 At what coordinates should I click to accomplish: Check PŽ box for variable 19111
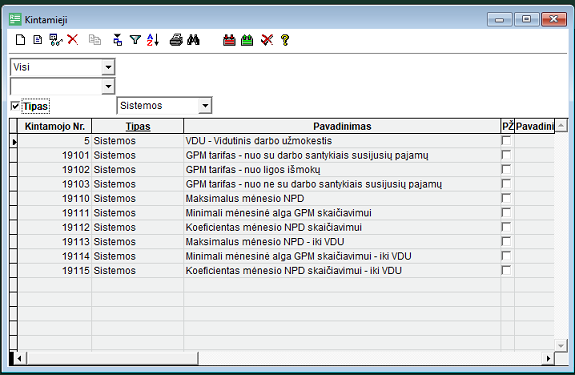click(x=506, y=213)
